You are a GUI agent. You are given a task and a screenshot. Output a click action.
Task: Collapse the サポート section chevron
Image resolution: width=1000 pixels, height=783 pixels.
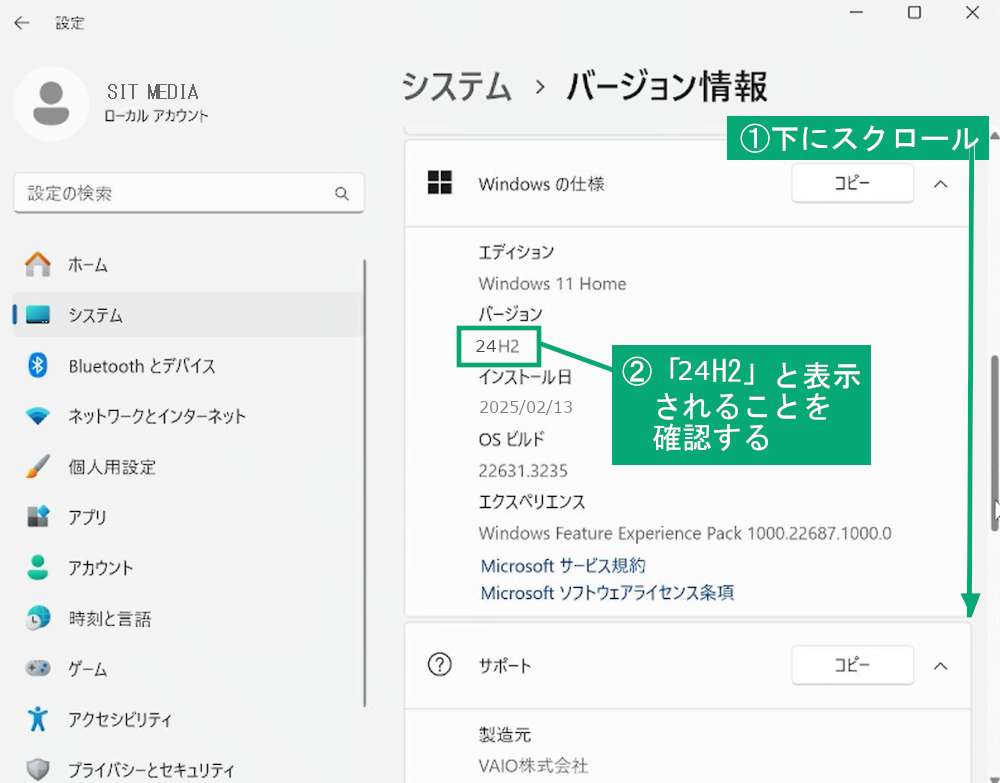point(941,666)
